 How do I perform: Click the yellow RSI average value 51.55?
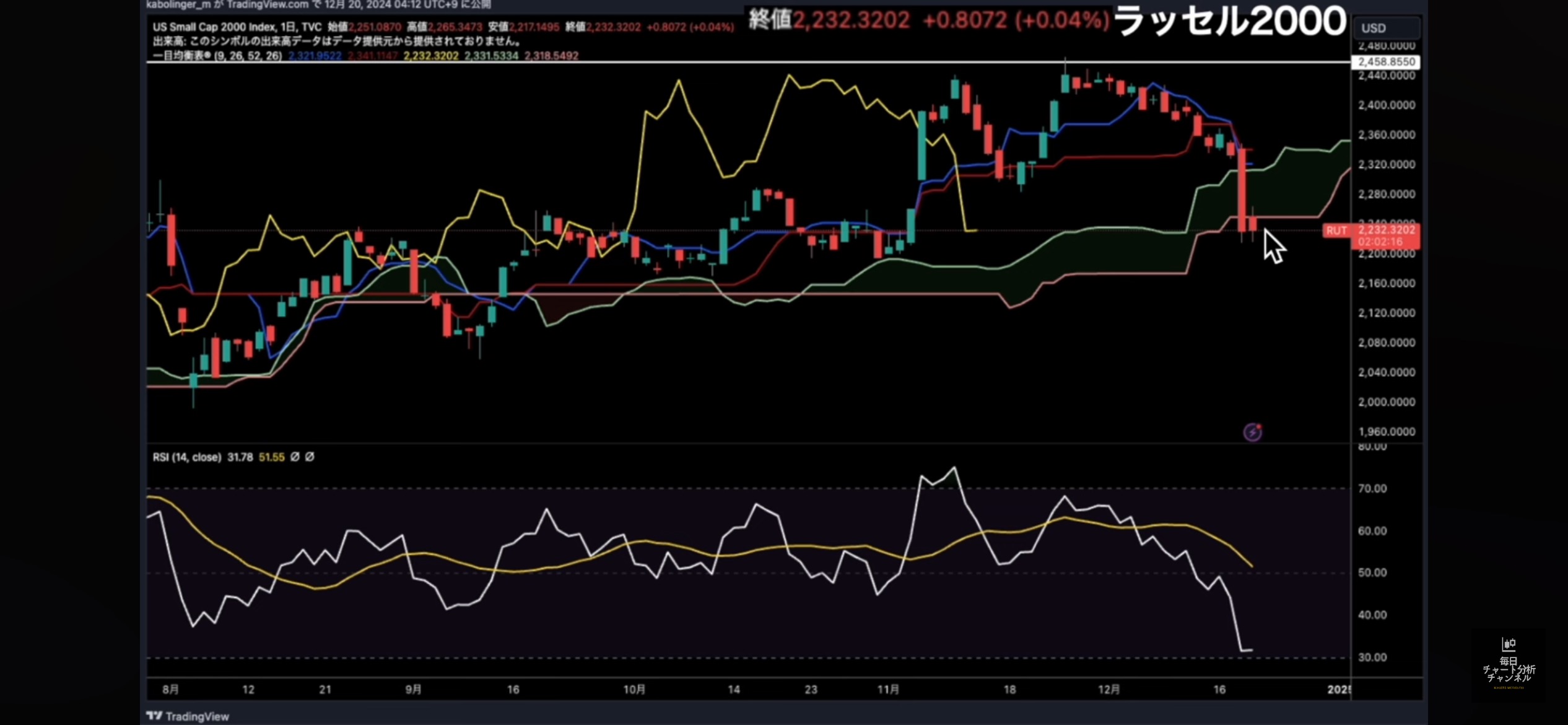click(x=272, y=457)
